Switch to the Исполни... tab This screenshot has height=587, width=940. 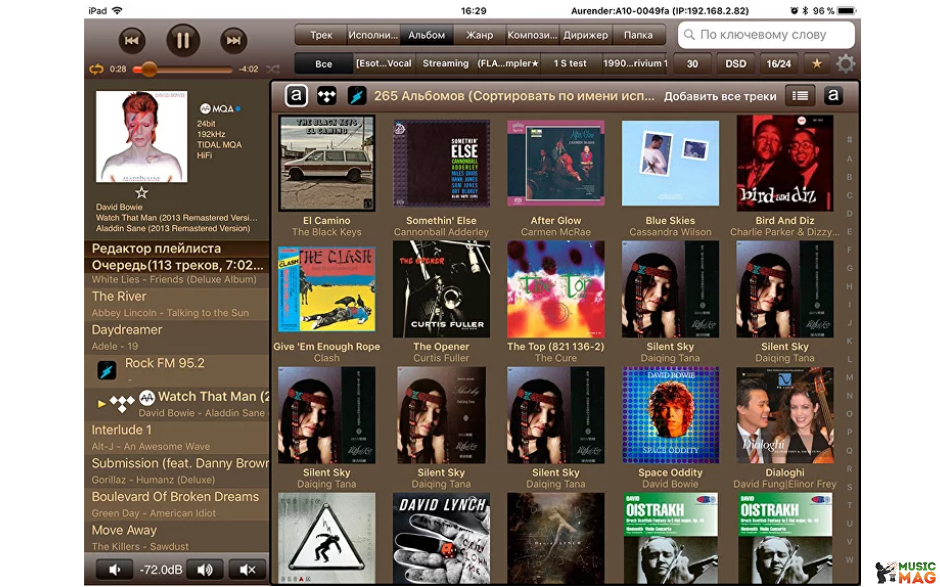point(373,35)
